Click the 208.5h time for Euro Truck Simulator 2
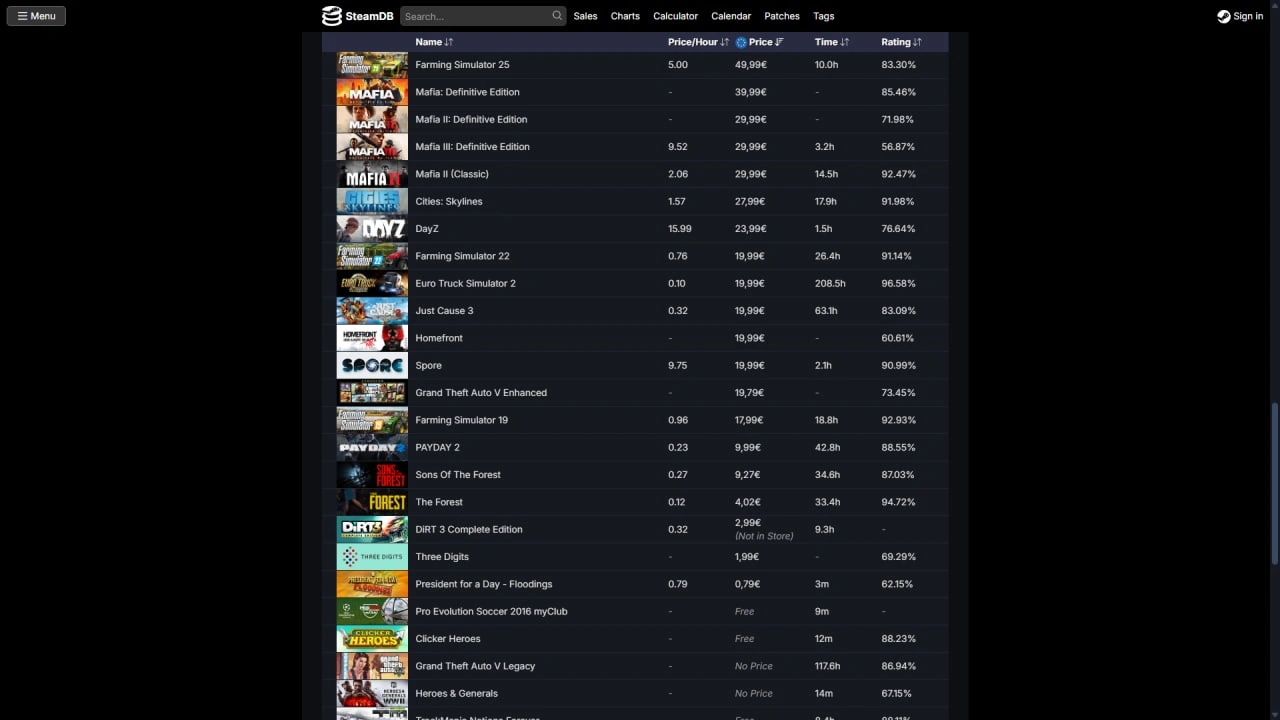 pos(830,283)
